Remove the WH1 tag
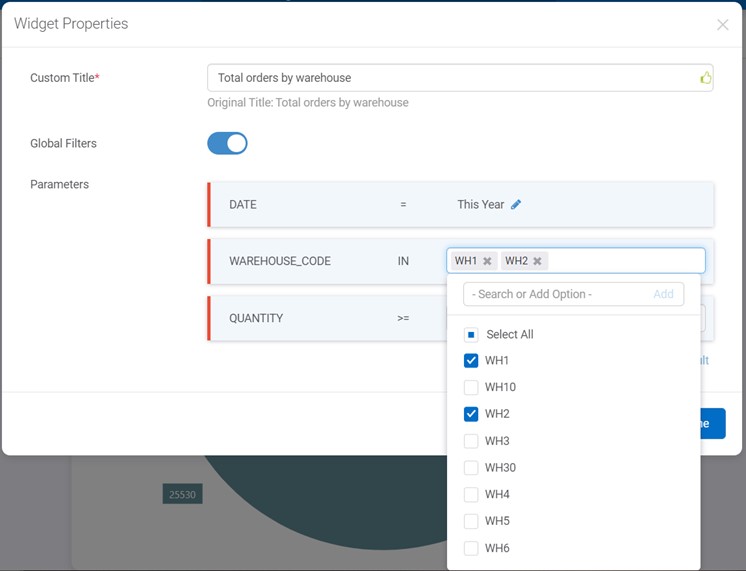746x571 pixels. (x=487, y=261)
